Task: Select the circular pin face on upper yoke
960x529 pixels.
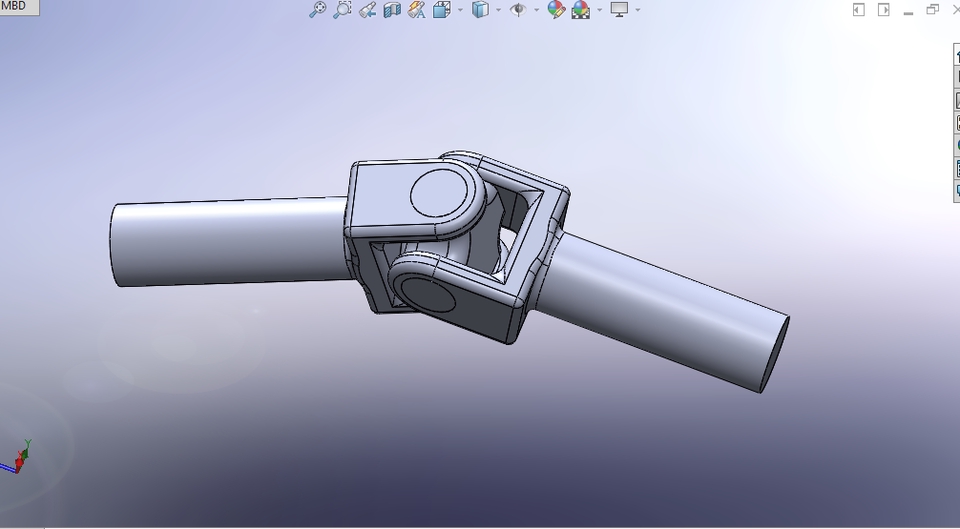Action: [x=439, y=195]
